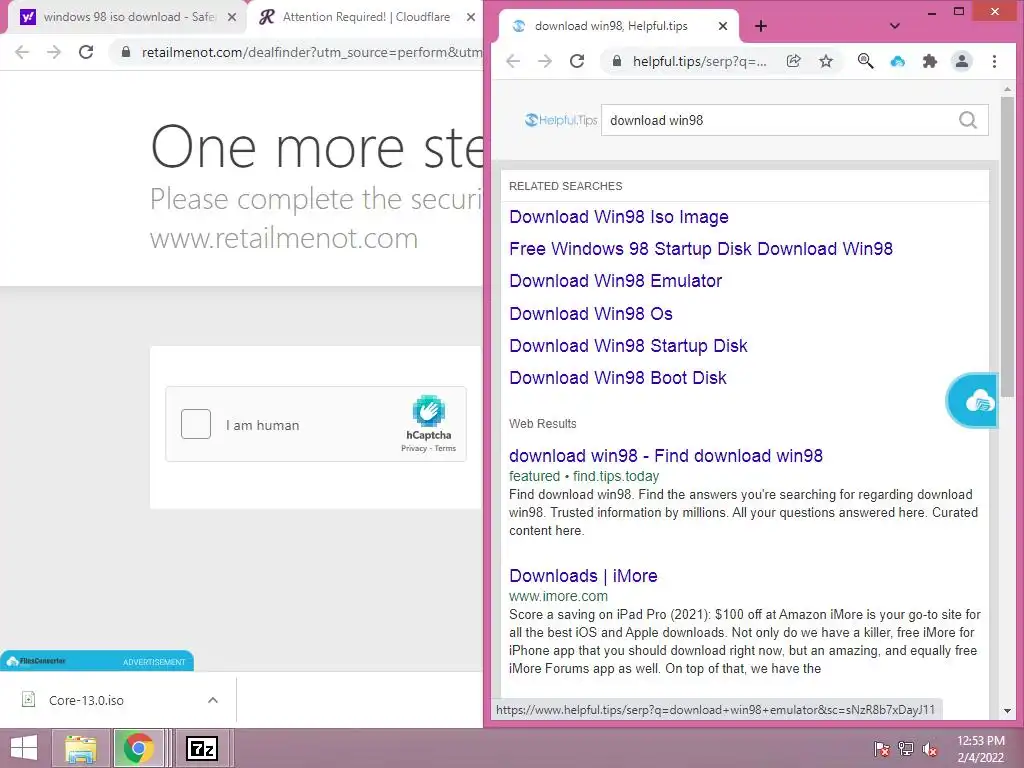Go back in the helpful.tips window
Viewport: 1024px width, 768px height.
click(513, 61)
